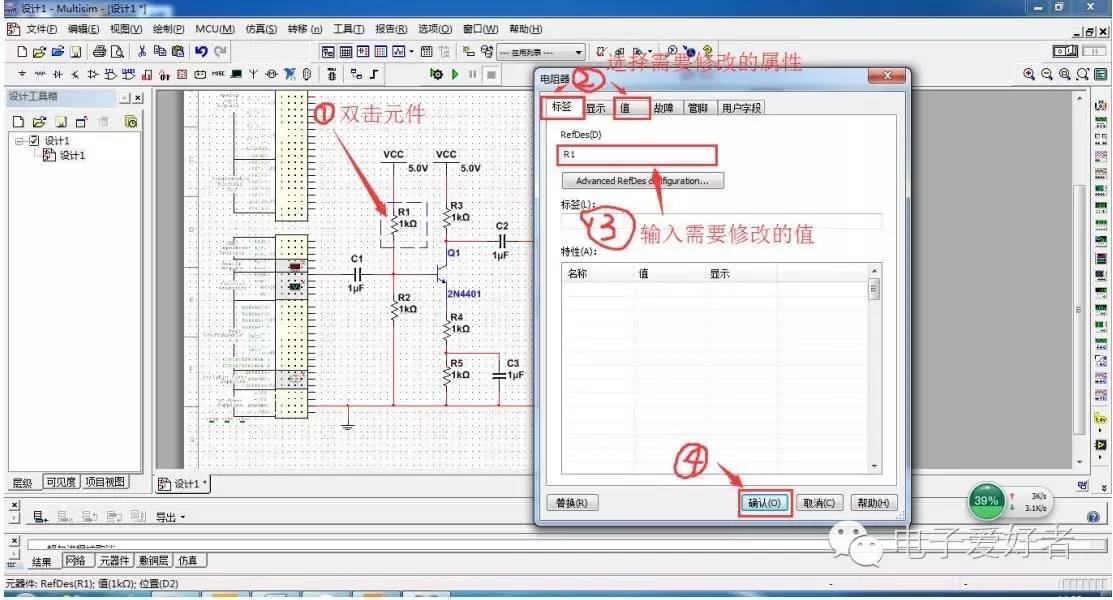Place a Diode component
This screenshot has height=600, width=1113.
pyautogui.click(x=57, y=74)
